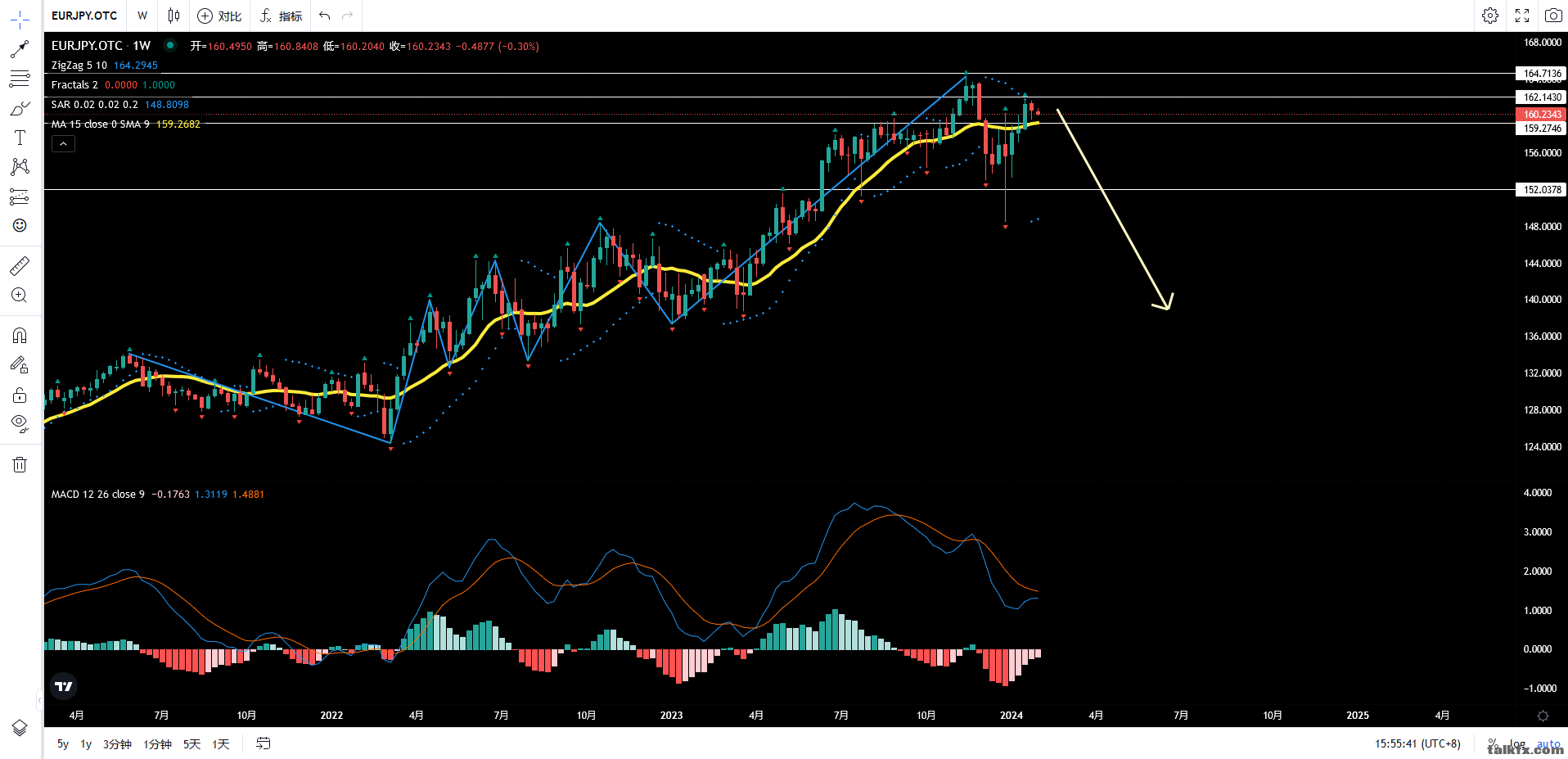Click the 2024 label on time axis
Viewport: 1568px width, 759px height.
[x=1012, y=716]
